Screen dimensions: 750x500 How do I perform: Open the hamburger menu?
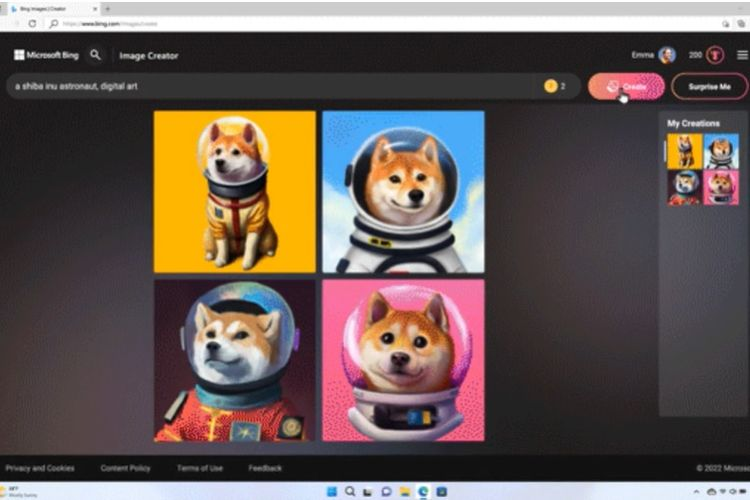(741, 56)
